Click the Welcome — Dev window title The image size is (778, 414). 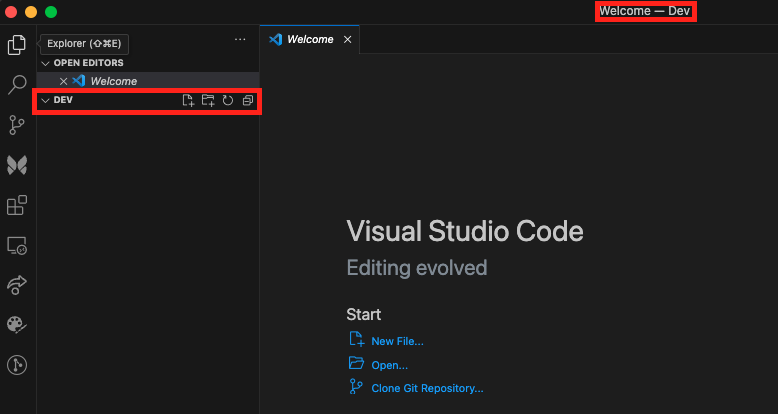coord(645,11)
